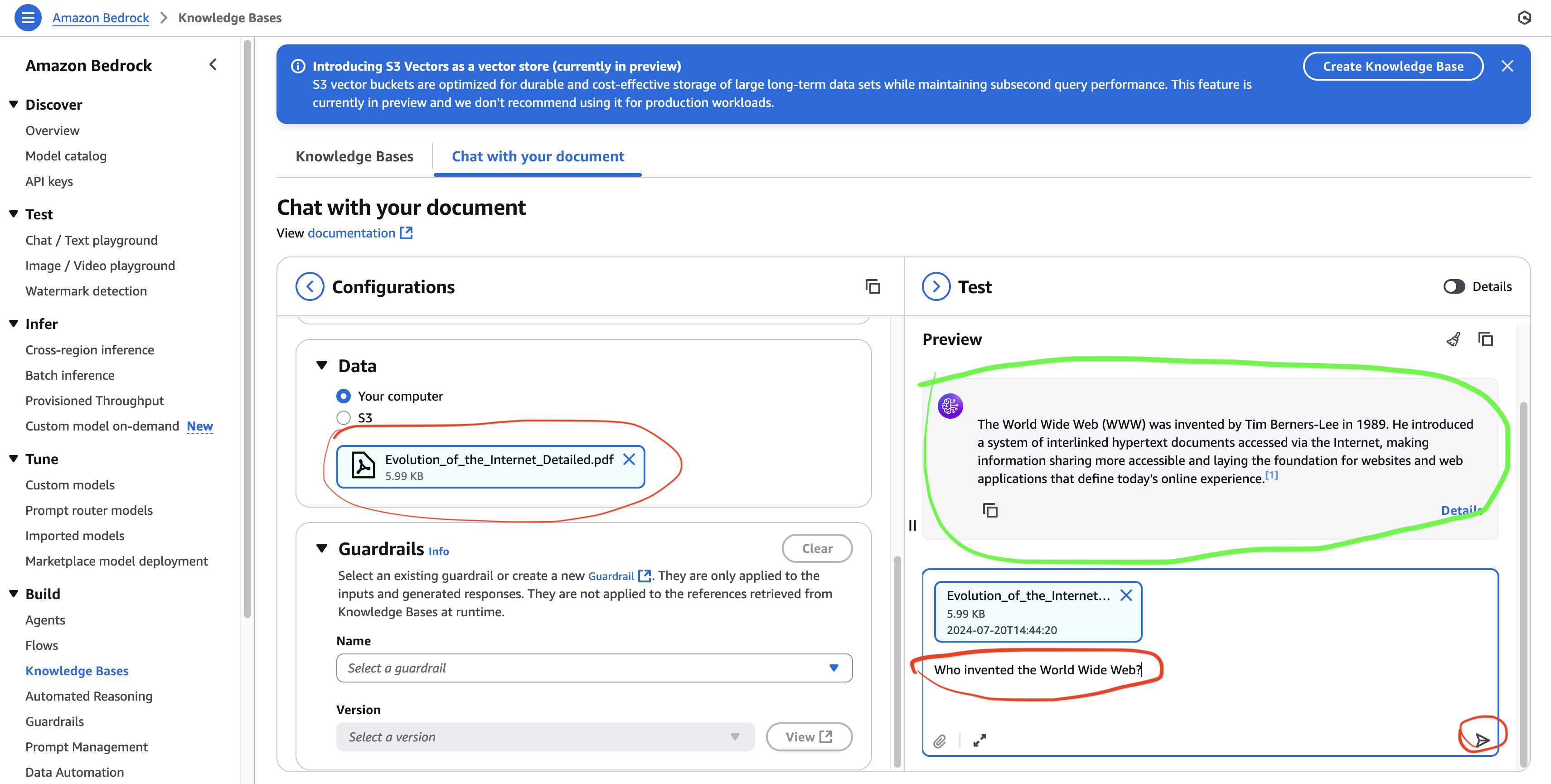Screen dimensions: 1551x784
Task: Open Chat / Text playground in sidebar
Action: (92, 240)
